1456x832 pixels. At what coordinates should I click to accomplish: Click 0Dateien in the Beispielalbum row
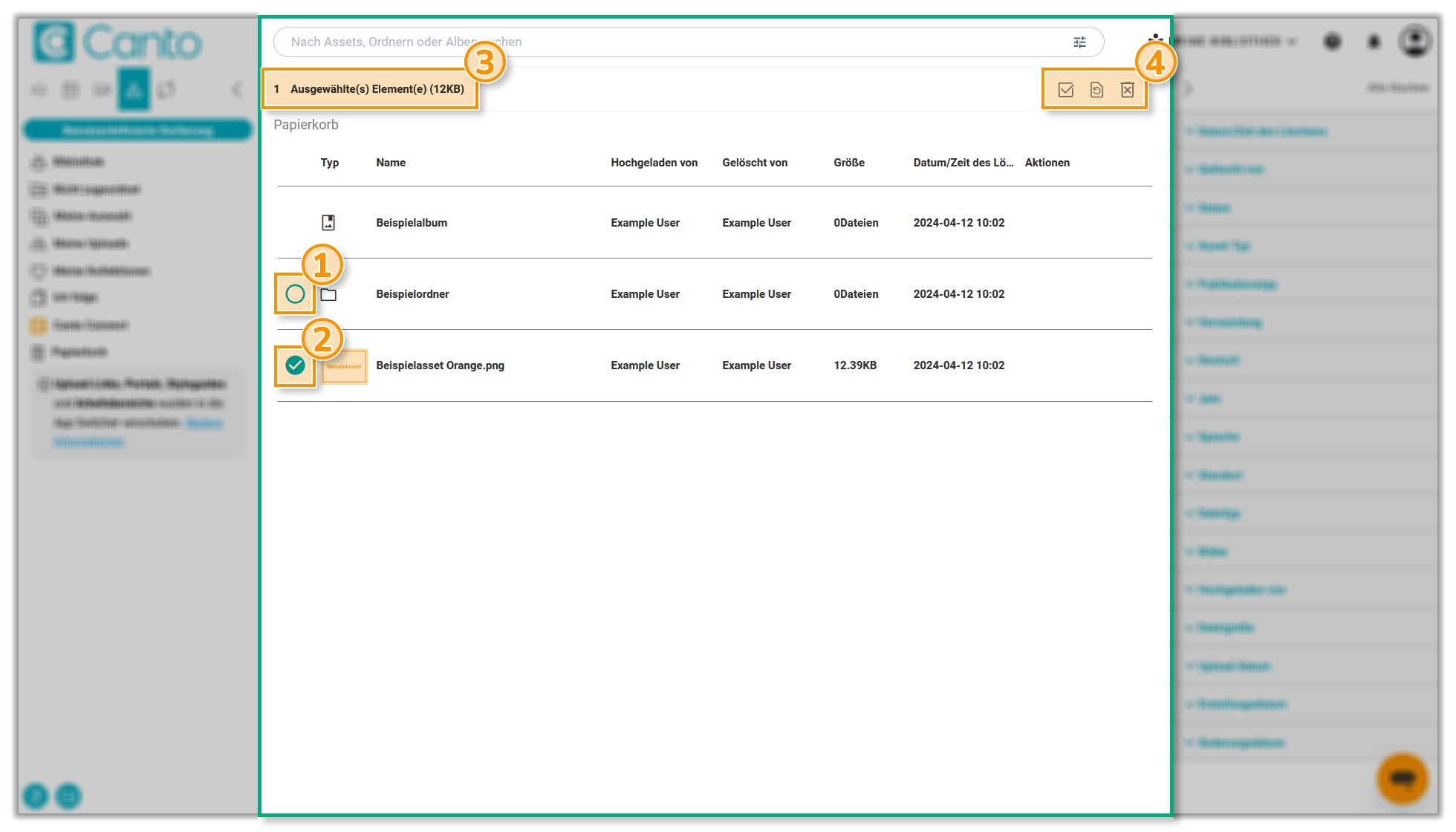click(856, 223)
